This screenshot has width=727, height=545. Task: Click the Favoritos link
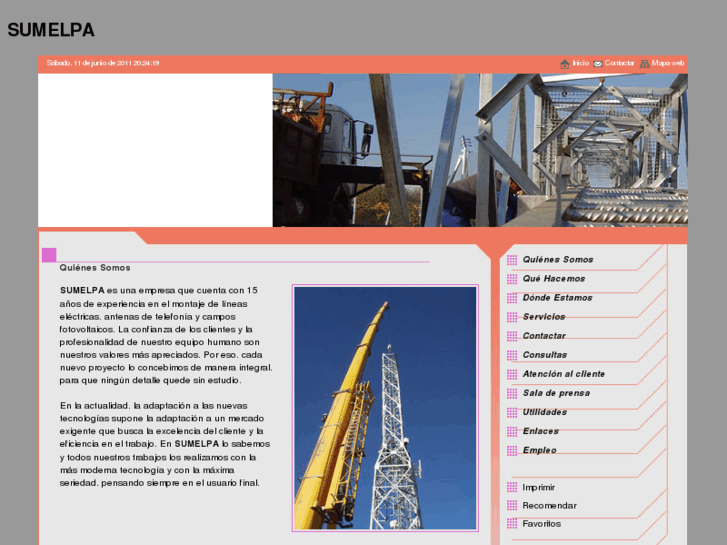point(542,523)
